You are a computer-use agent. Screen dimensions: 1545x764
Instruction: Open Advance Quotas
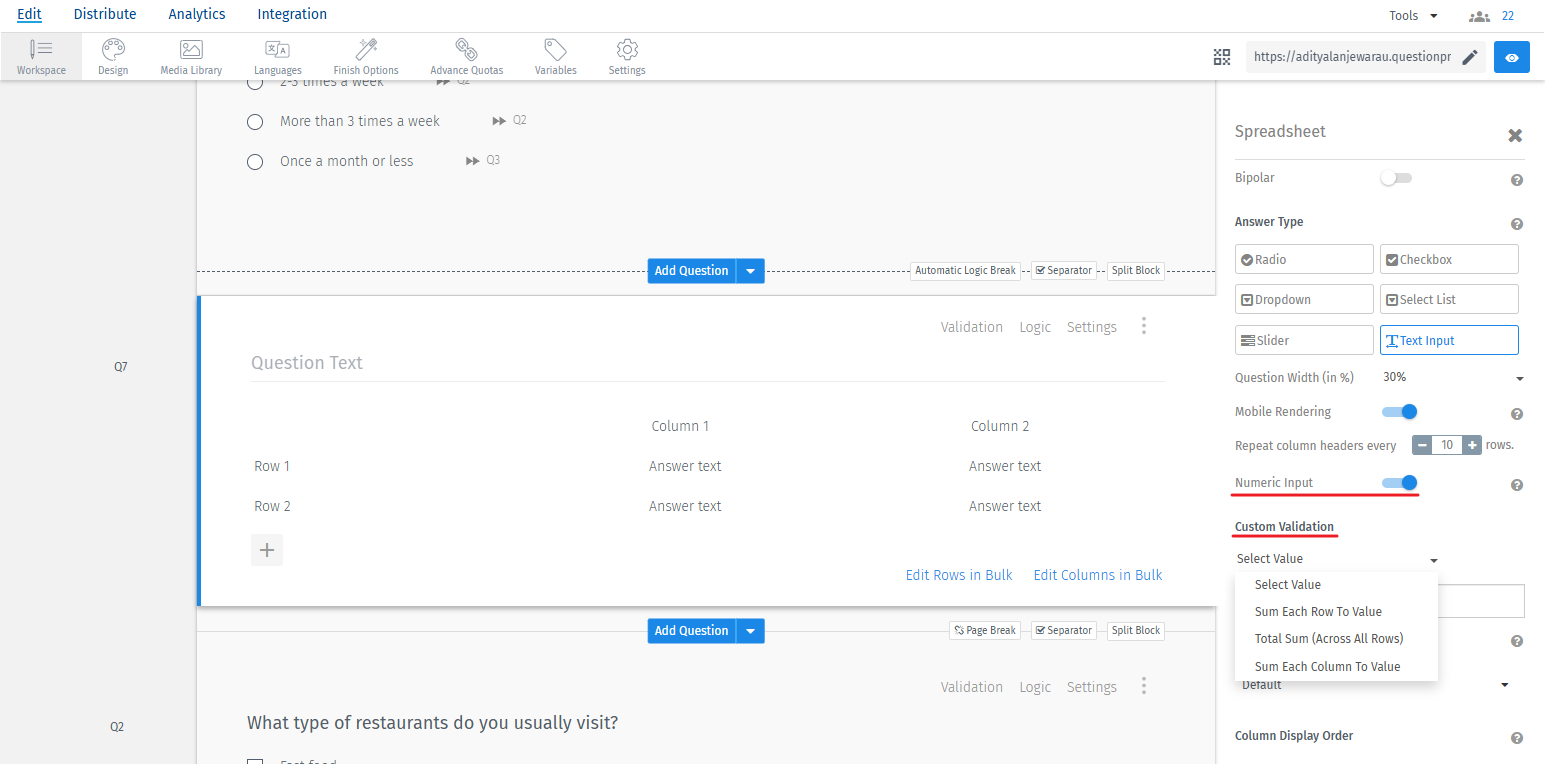pos(466,57)
